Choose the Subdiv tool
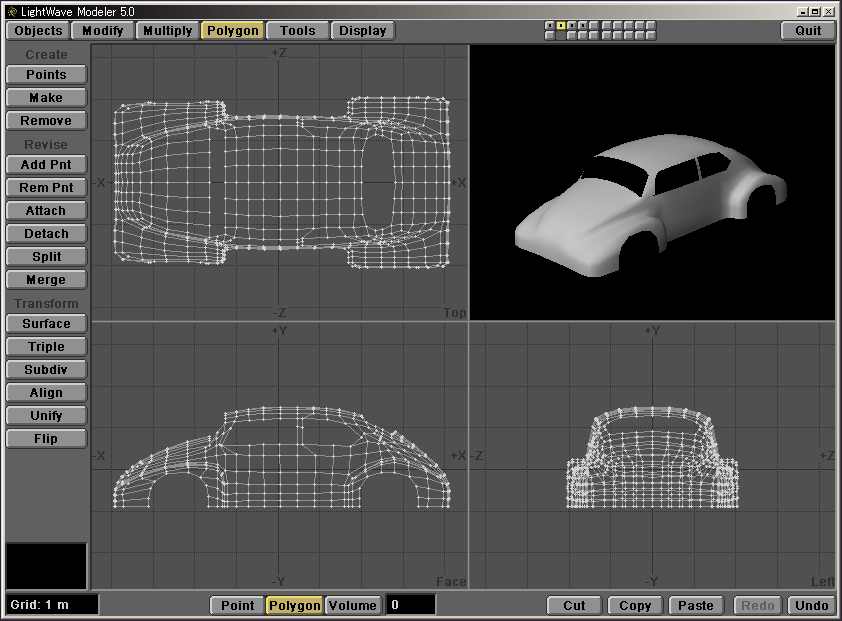 [46, 370]
